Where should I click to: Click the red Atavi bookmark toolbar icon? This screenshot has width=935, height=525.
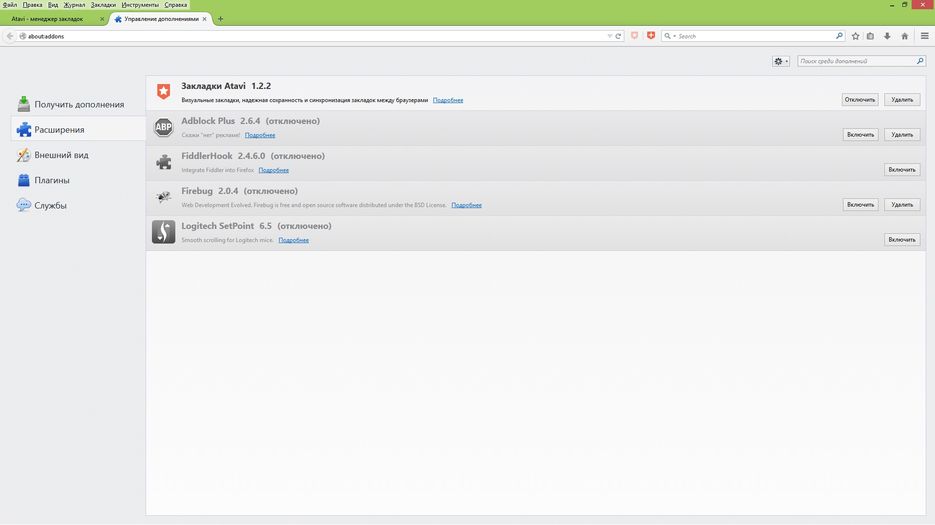pyautogui.click(x=651, y=36)
